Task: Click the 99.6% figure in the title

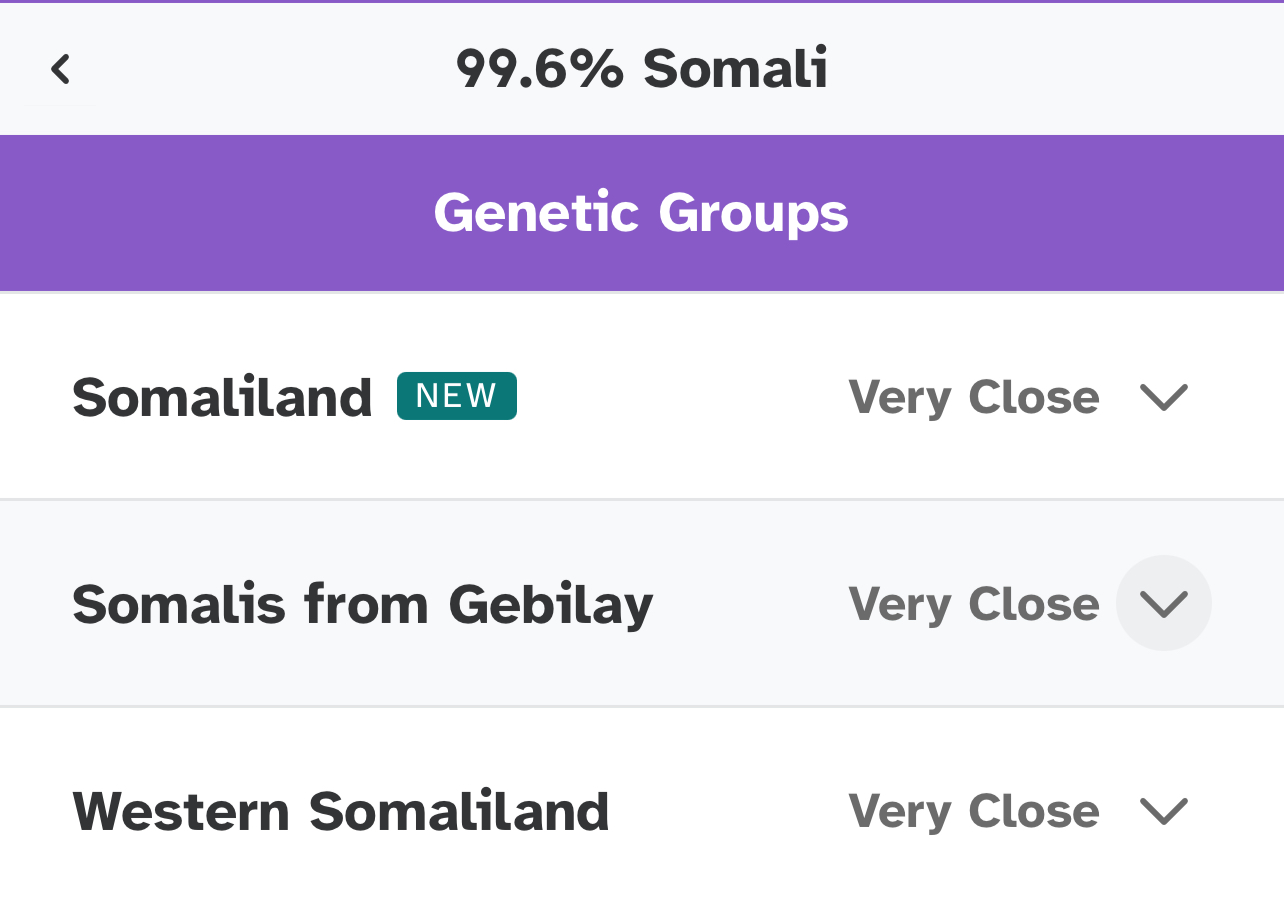Action: [540, 69]
